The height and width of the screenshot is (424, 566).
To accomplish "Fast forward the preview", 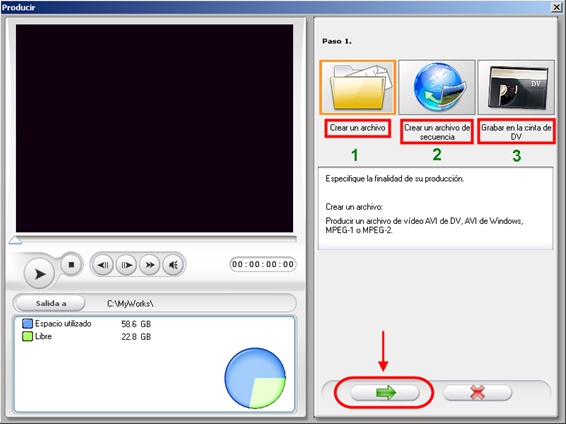I will 149,265.
